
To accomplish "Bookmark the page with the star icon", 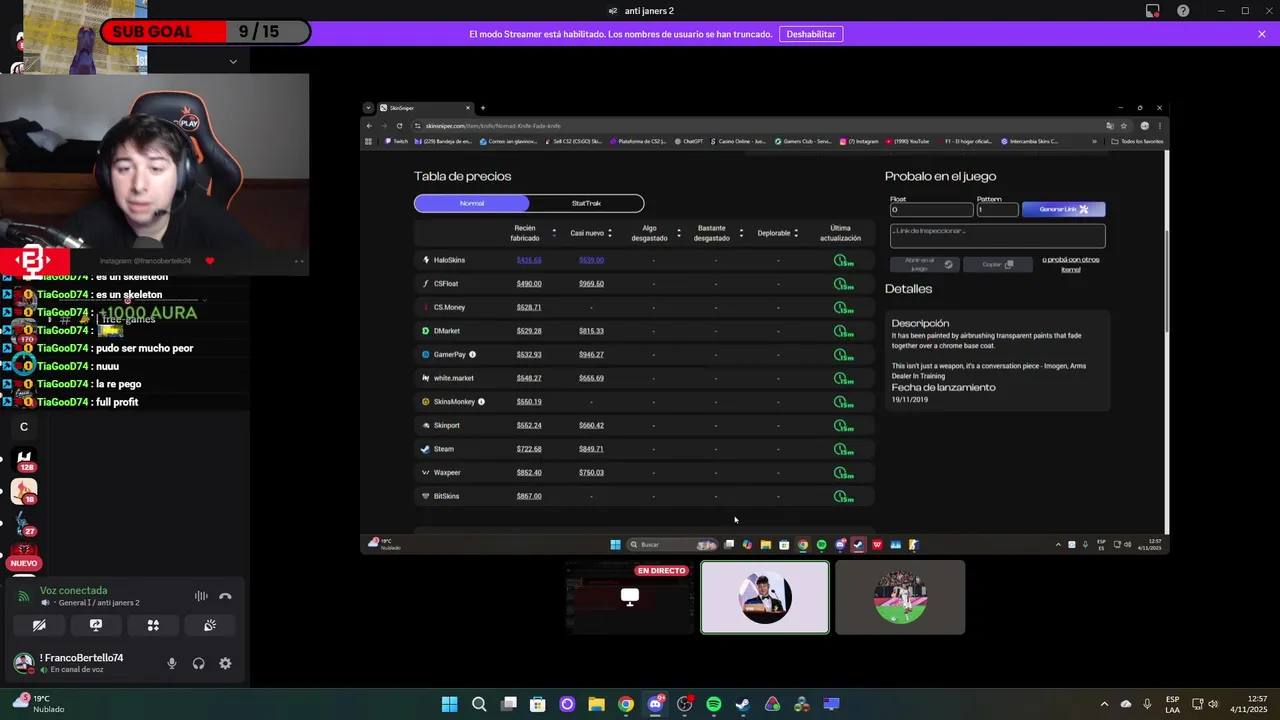I will (1124, 126).
